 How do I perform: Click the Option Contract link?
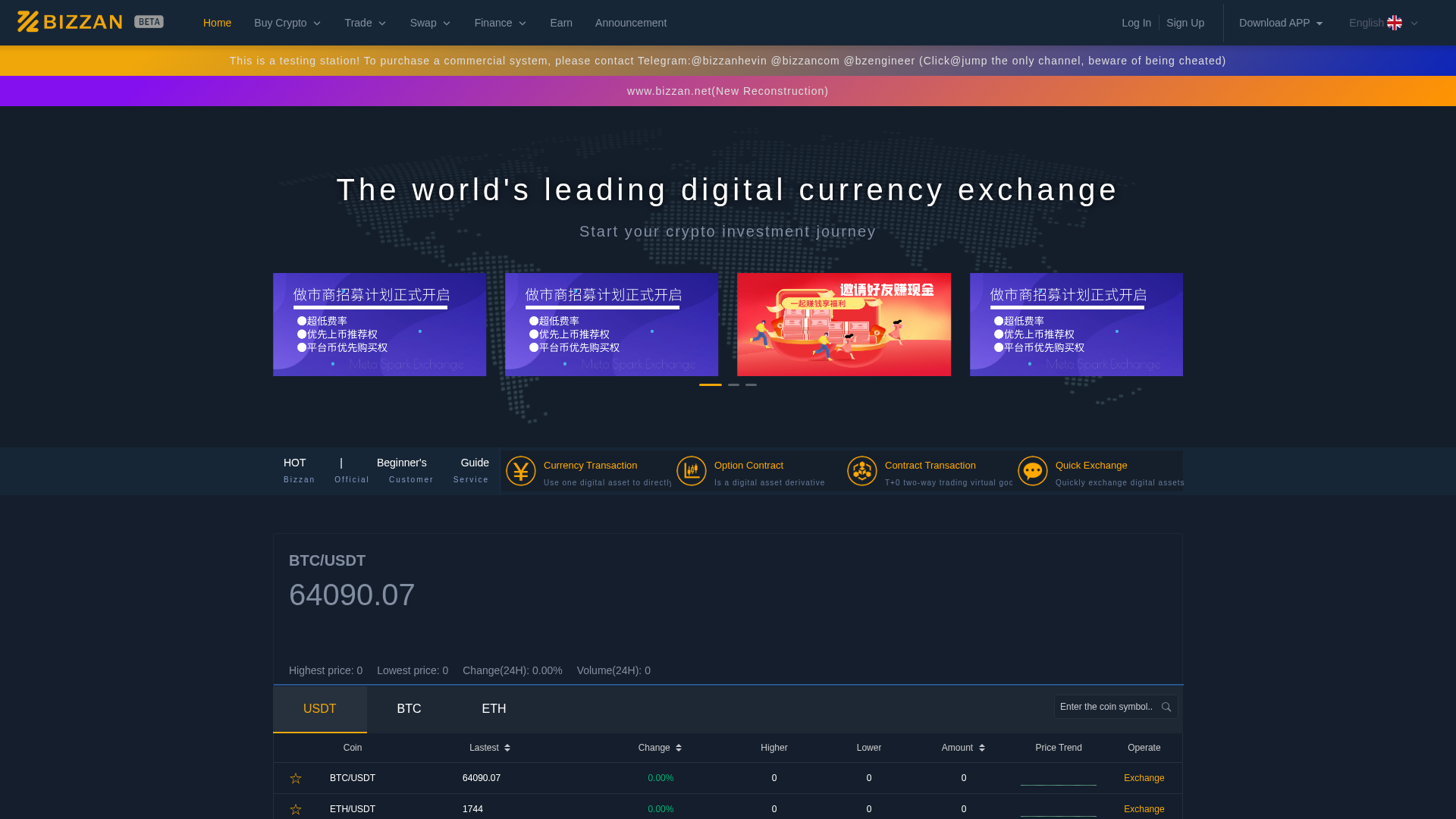pos(748,466)
